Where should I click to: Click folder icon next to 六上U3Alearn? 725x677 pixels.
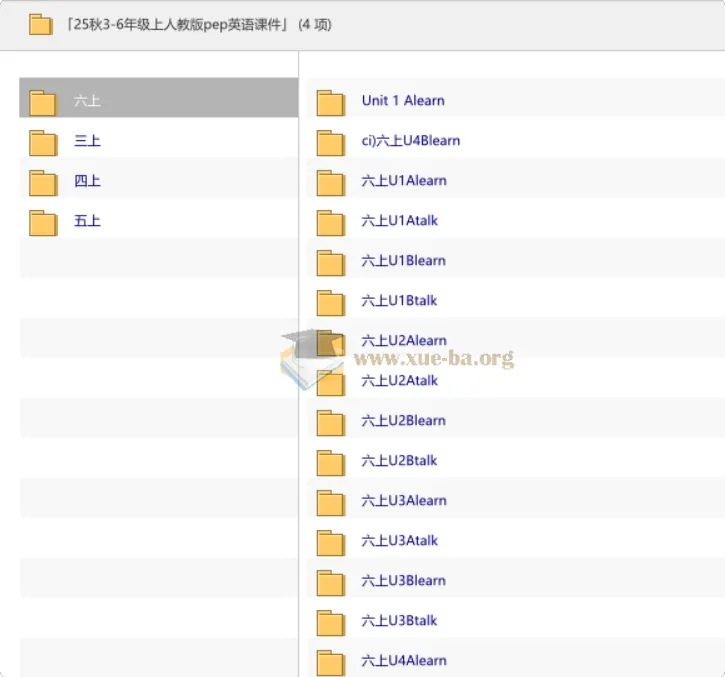[331, 503]
